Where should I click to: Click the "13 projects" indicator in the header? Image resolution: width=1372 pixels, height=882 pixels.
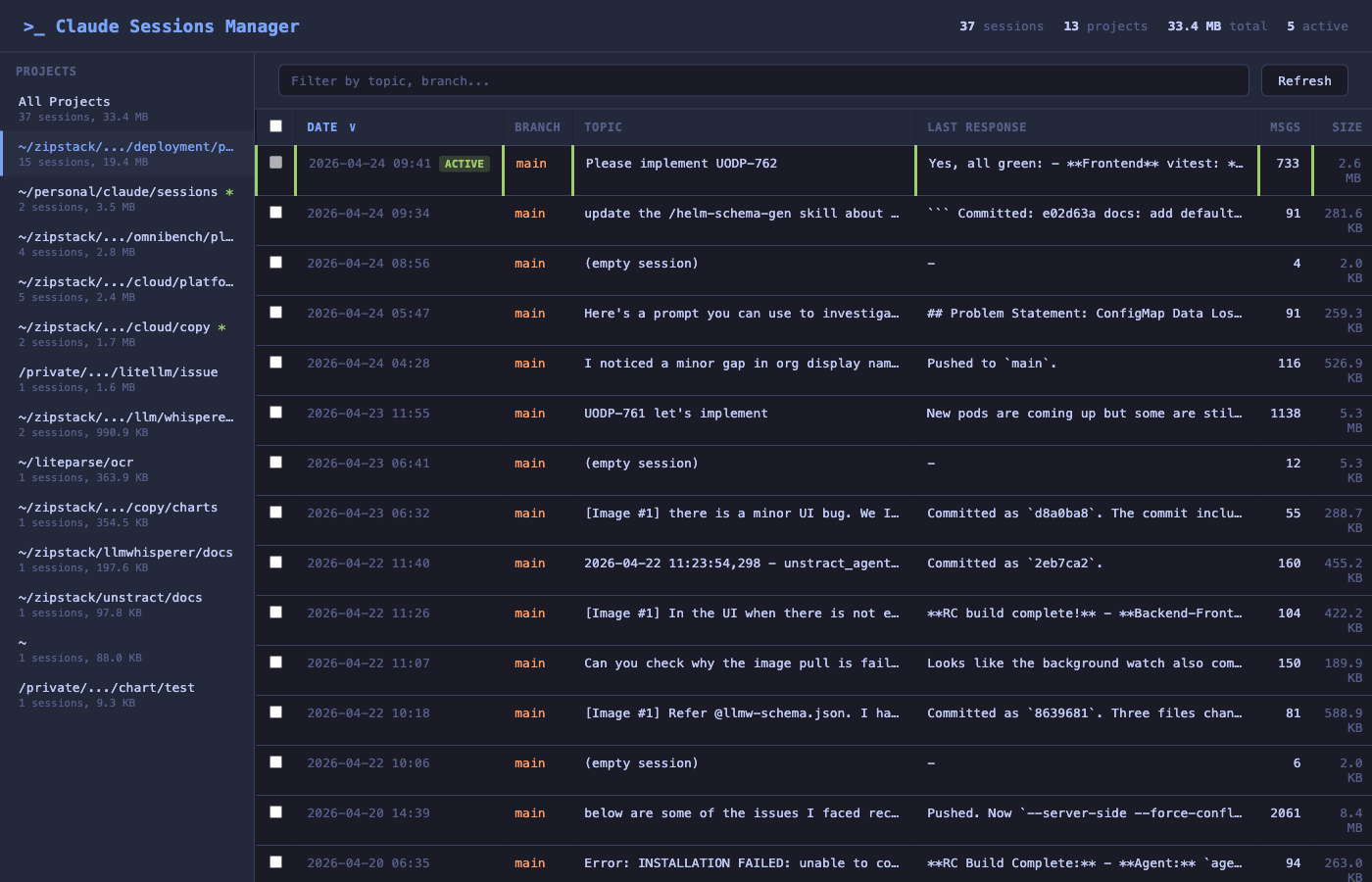(x=1105, y=26)
